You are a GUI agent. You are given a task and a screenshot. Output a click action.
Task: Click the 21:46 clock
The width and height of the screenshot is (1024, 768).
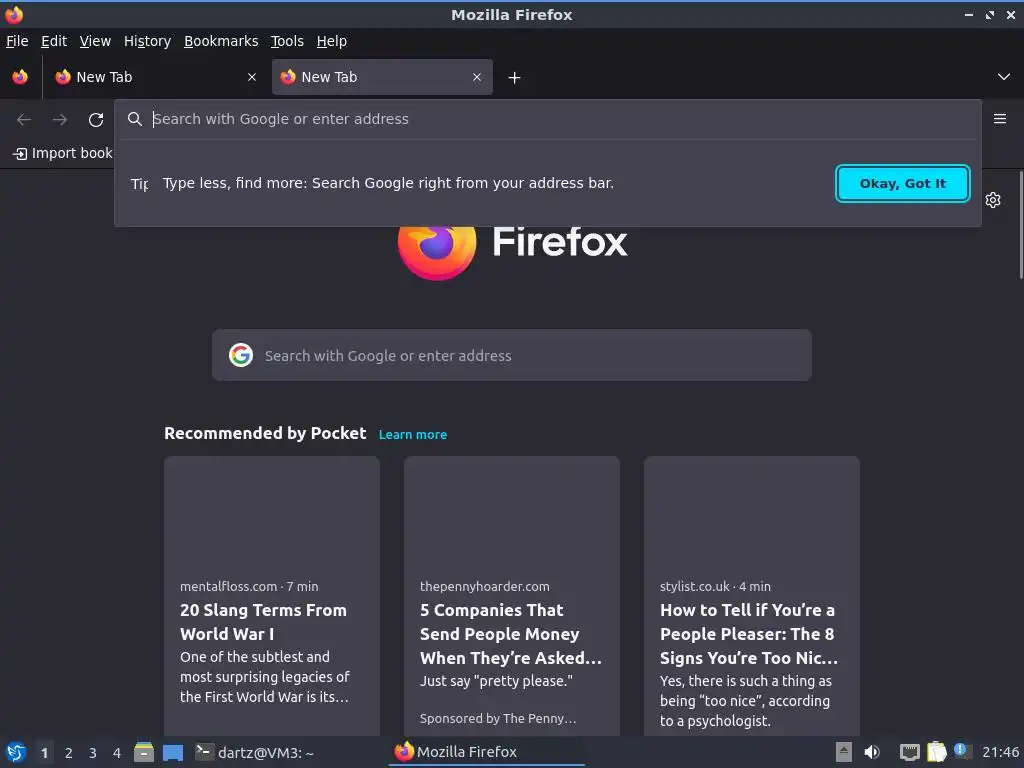(x=1000, y=752)
